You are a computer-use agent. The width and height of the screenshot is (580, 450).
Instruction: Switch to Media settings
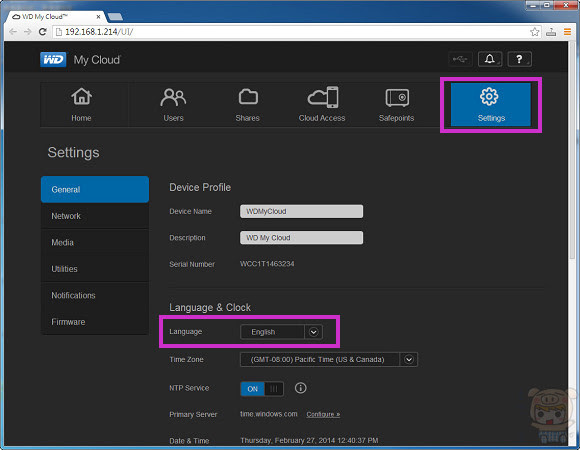[x=95, y=243]
